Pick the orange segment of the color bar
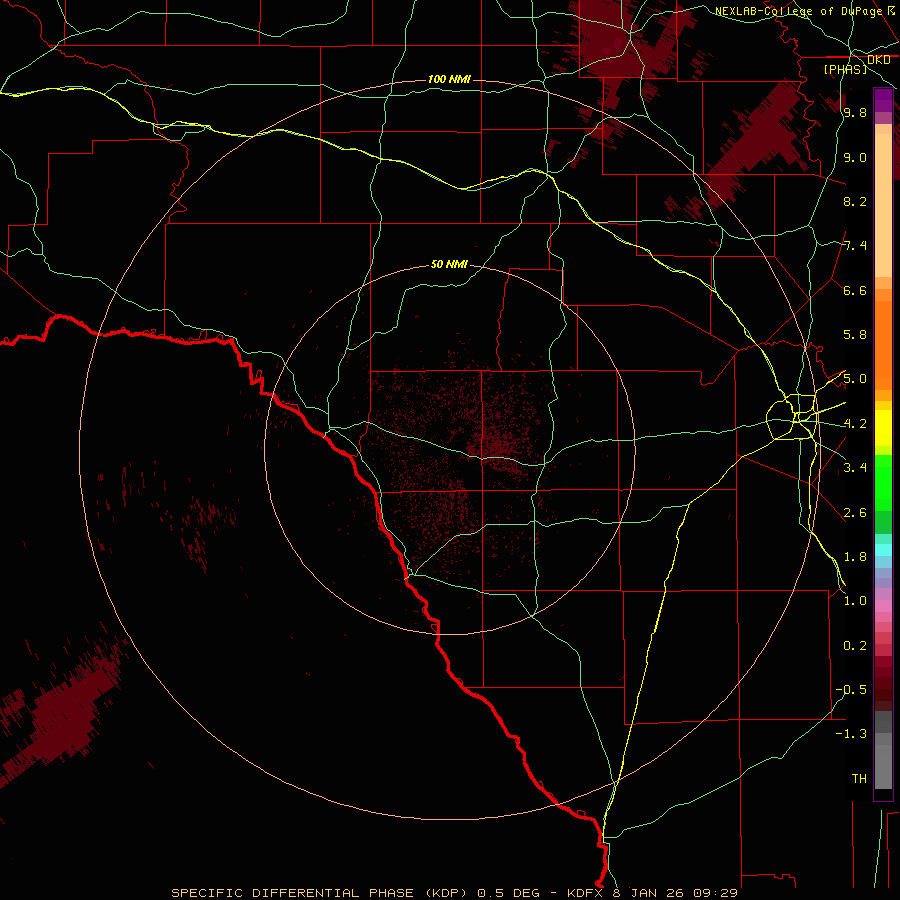Screen dimensions: 900x900 (x=883, y=344)
